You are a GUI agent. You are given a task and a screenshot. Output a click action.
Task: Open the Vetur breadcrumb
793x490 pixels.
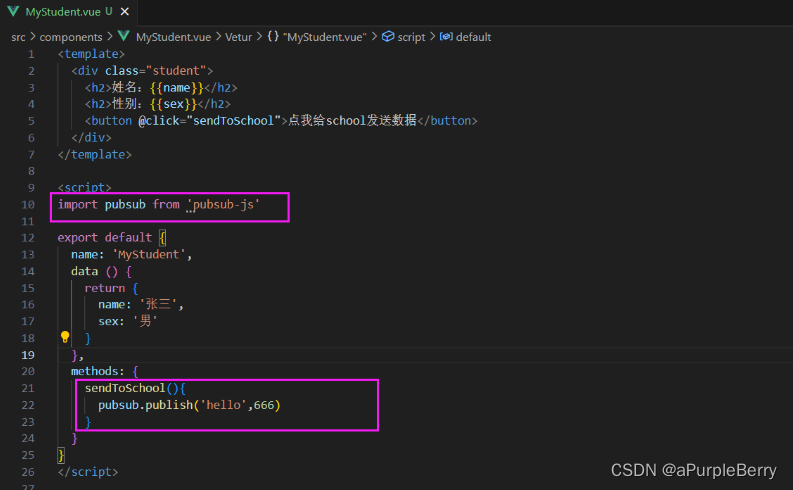coord(238,37)
